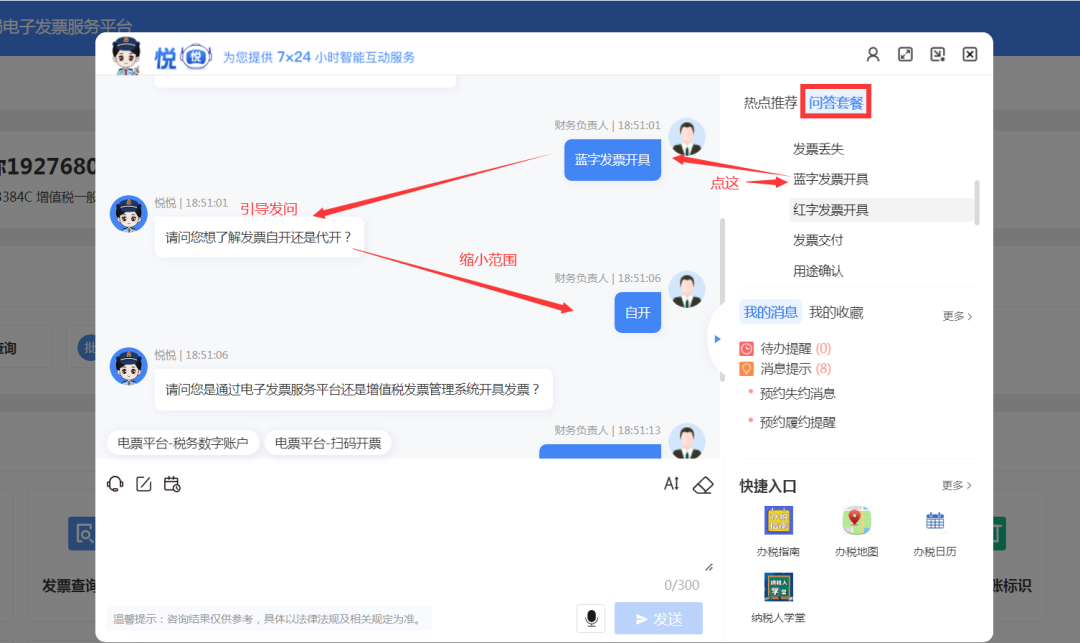Click the 自开 sent message bubble
The width and height of the screenshot is (1080, 643).
point(638,313)
